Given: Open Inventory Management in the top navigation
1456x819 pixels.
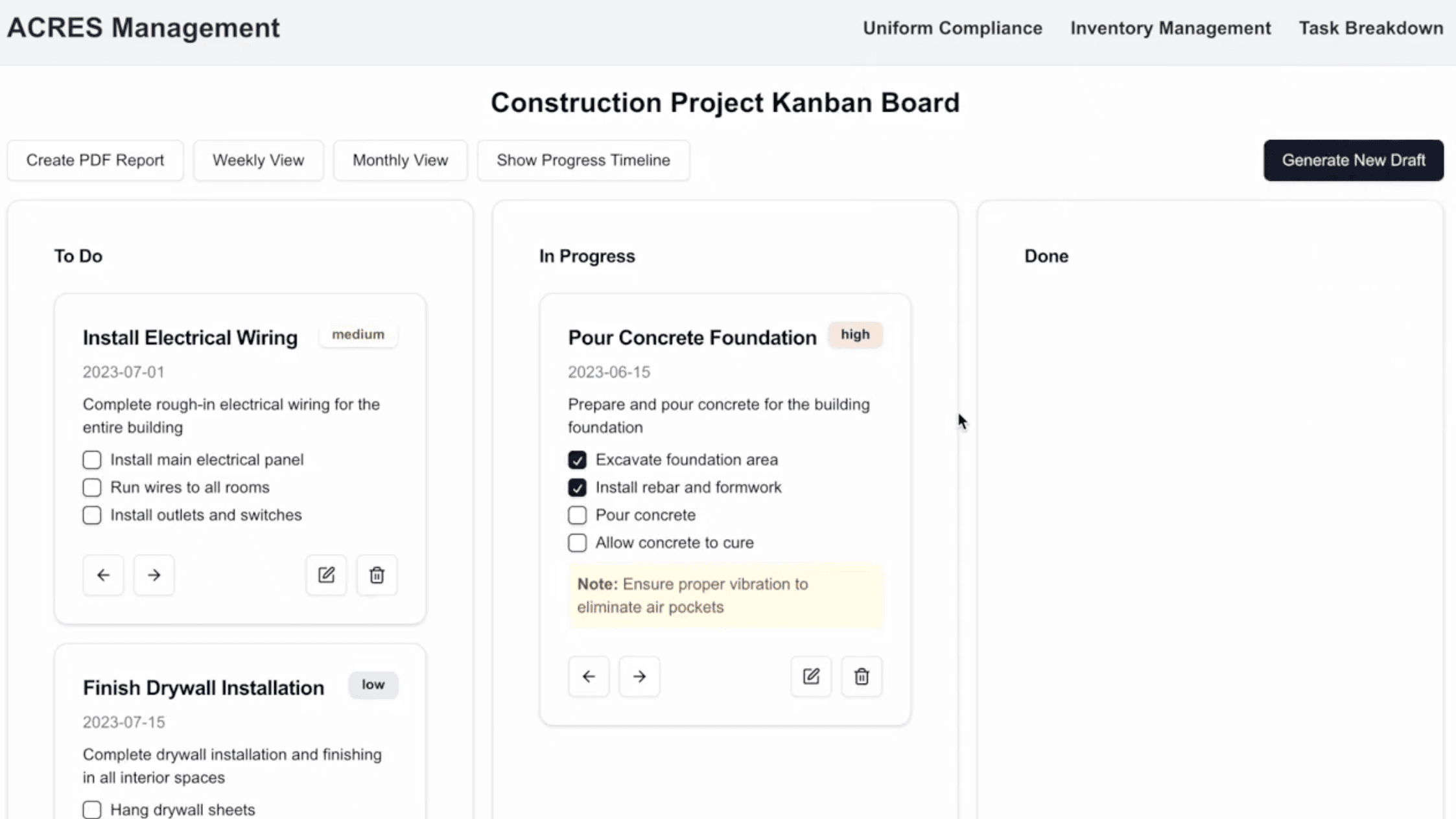Looking at the screenshot, I should (x=1171, y=28).
